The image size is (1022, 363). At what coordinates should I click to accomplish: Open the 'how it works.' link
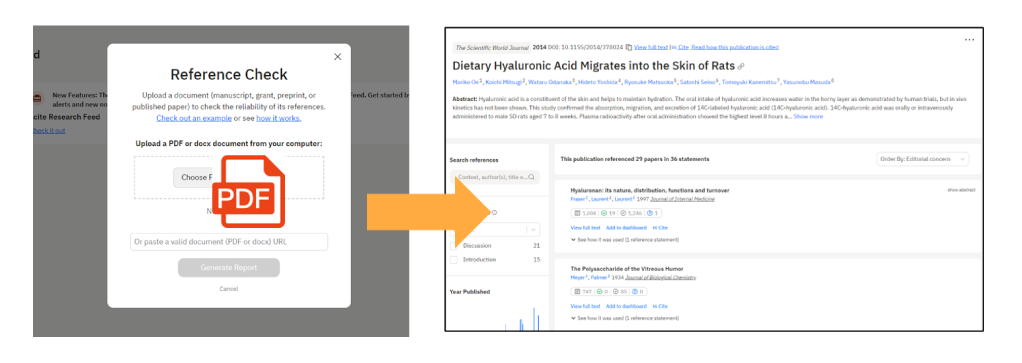278,118
